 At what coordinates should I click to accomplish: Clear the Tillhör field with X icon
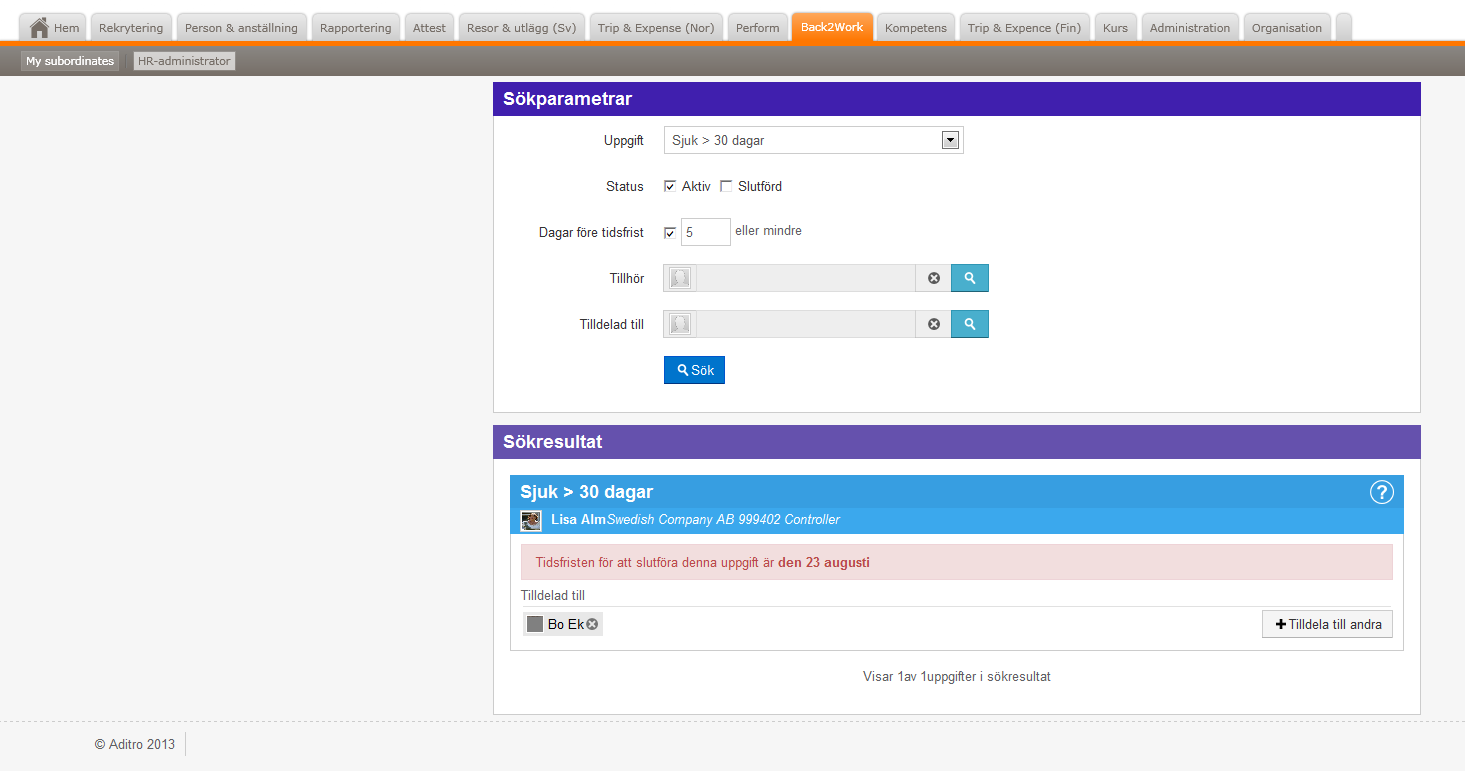934,278
